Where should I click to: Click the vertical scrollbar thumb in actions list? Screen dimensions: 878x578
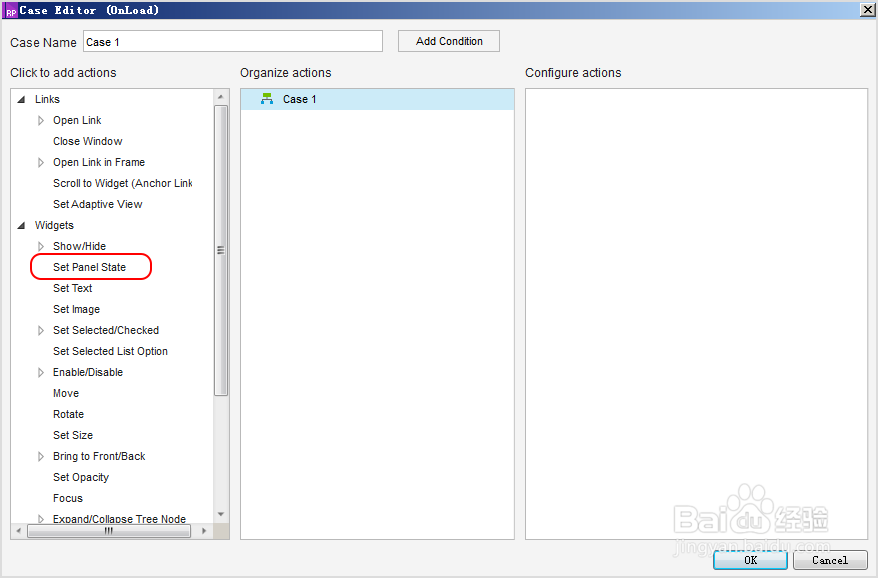[221, 250]
